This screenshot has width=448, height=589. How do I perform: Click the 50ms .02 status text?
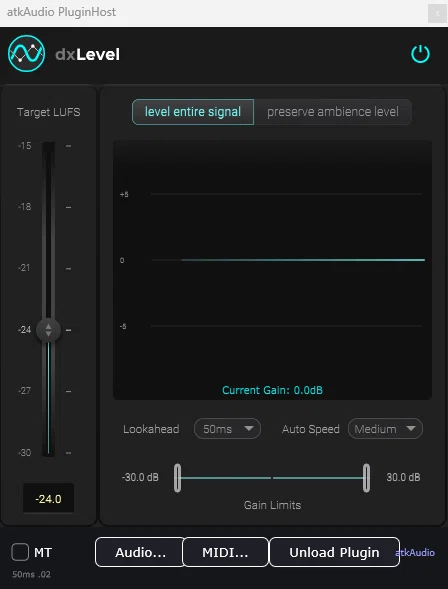[x=31, y=574]
